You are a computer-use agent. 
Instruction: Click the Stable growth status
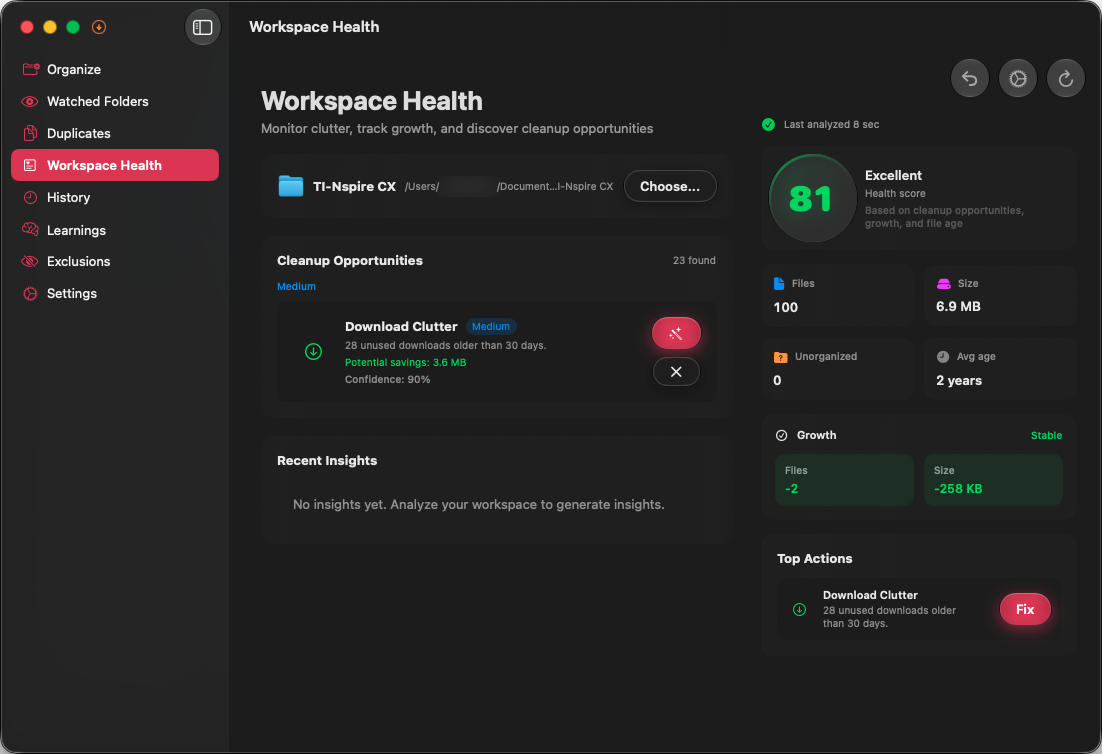[x=1046, y=436]
